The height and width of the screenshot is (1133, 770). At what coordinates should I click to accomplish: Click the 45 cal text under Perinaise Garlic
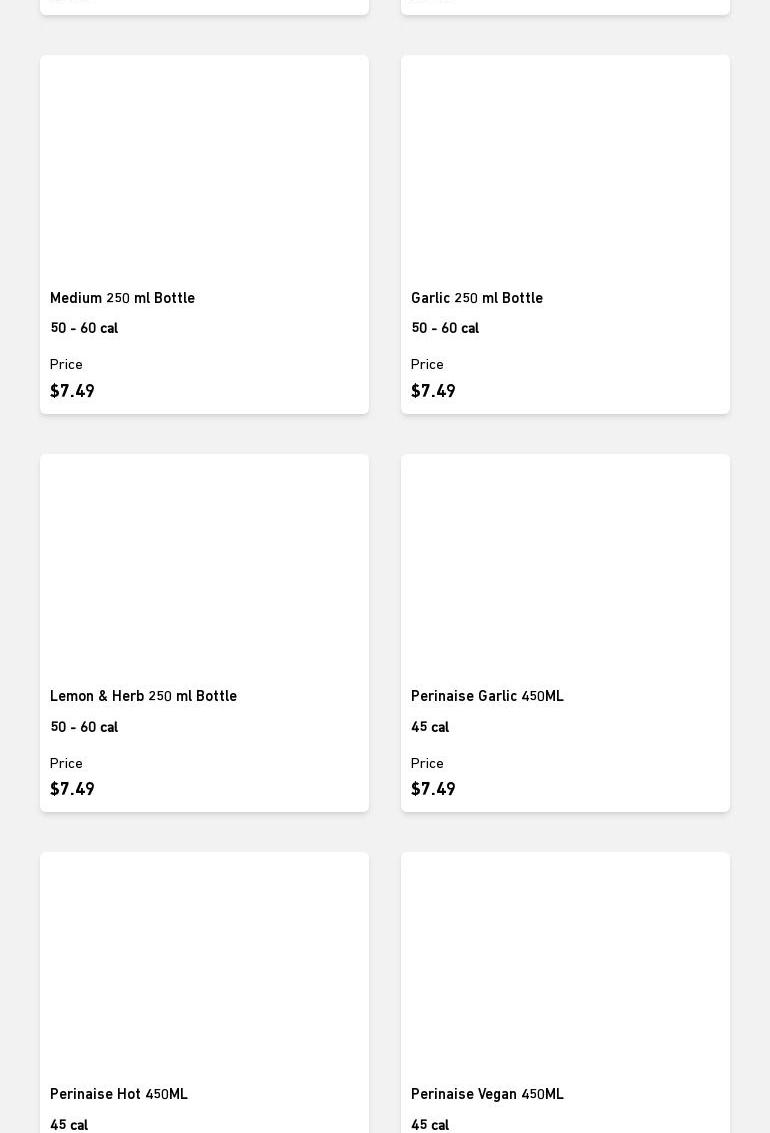pyautogui.click(x=430, y=727)
